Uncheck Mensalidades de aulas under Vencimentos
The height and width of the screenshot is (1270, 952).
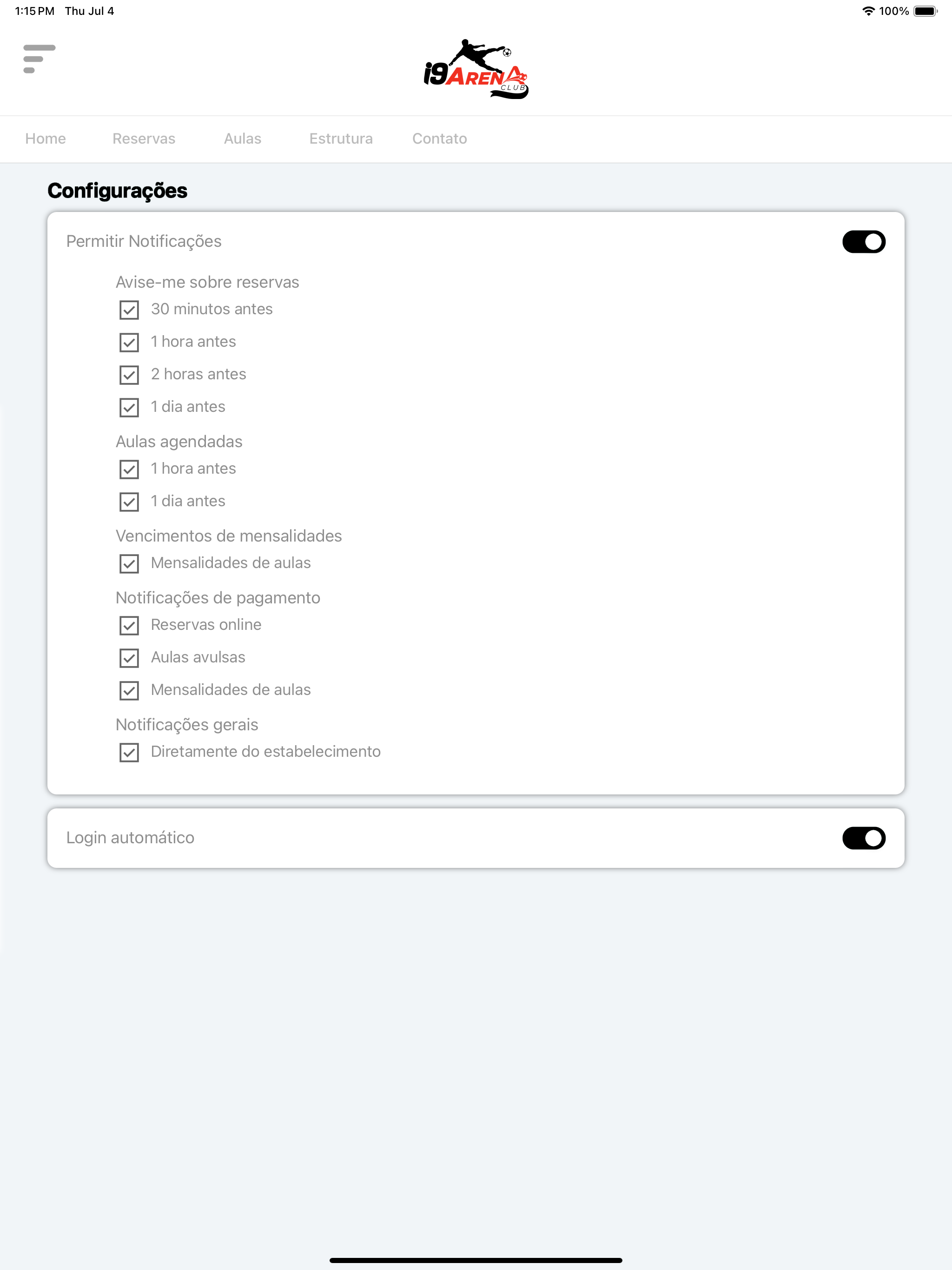129,564
